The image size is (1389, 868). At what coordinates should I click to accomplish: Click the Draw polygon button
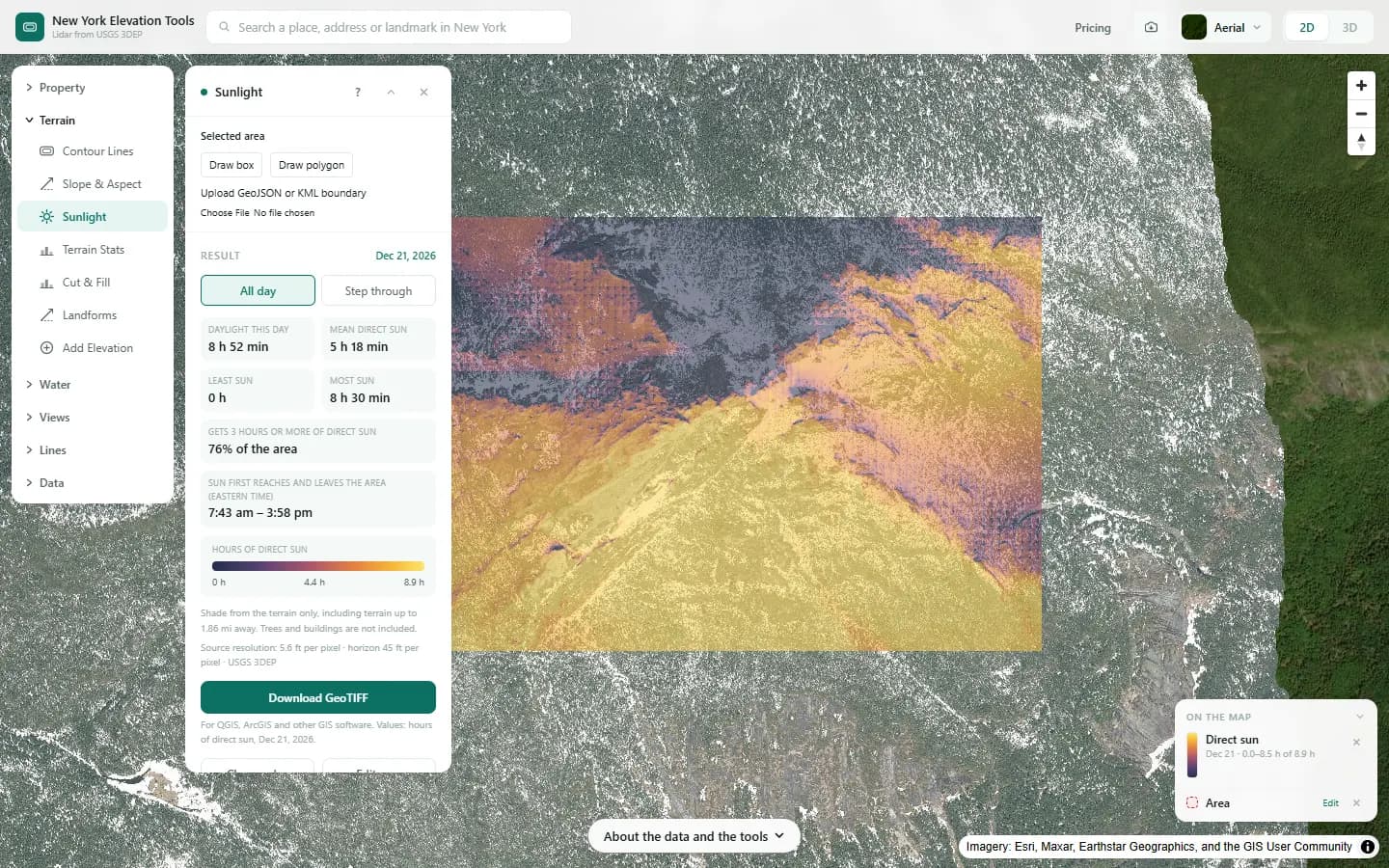[312, 165]
